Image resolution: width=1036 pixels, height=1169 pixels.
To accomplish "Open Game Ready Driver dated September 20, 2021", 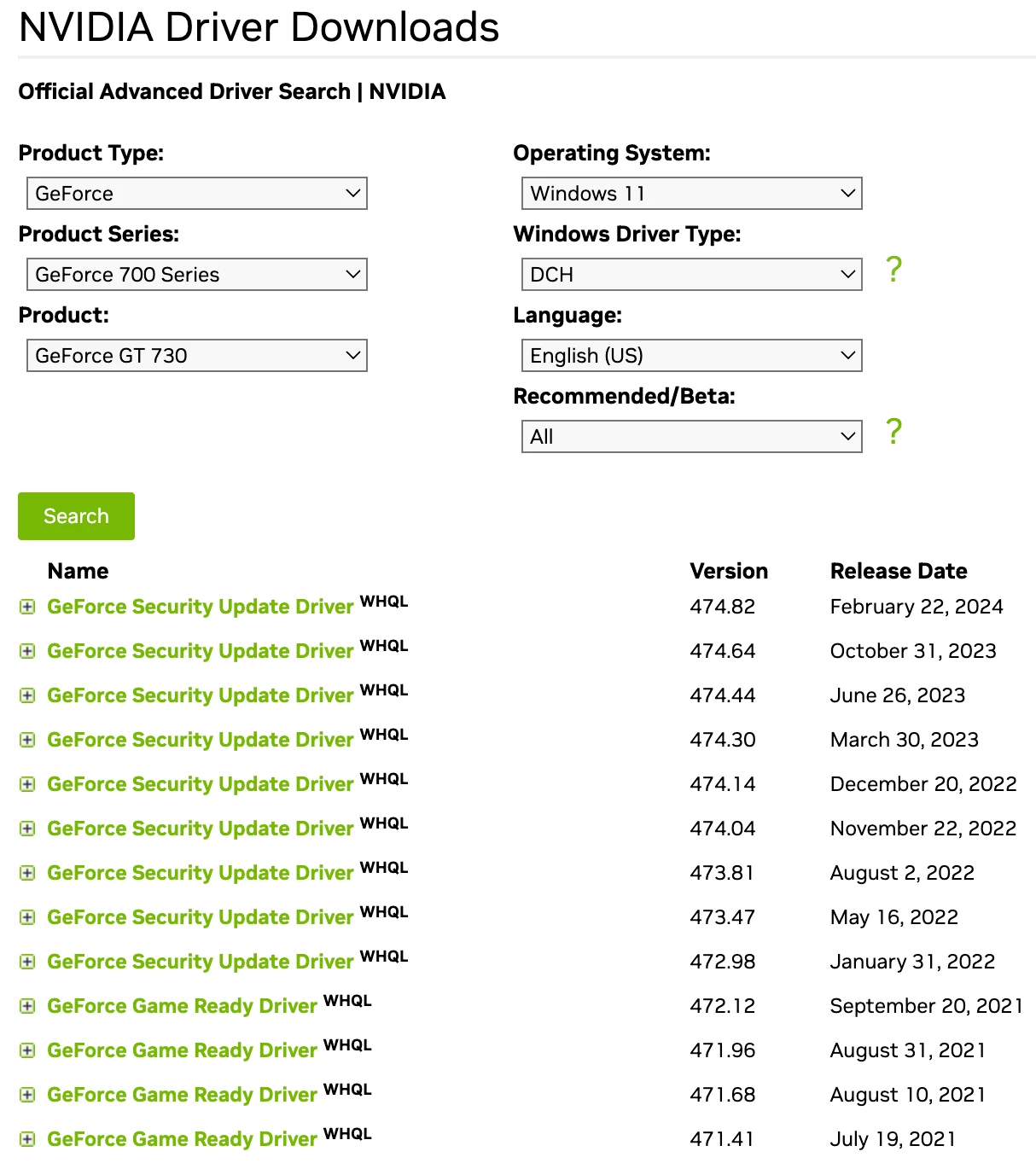I will click(x=182, y=1006).
